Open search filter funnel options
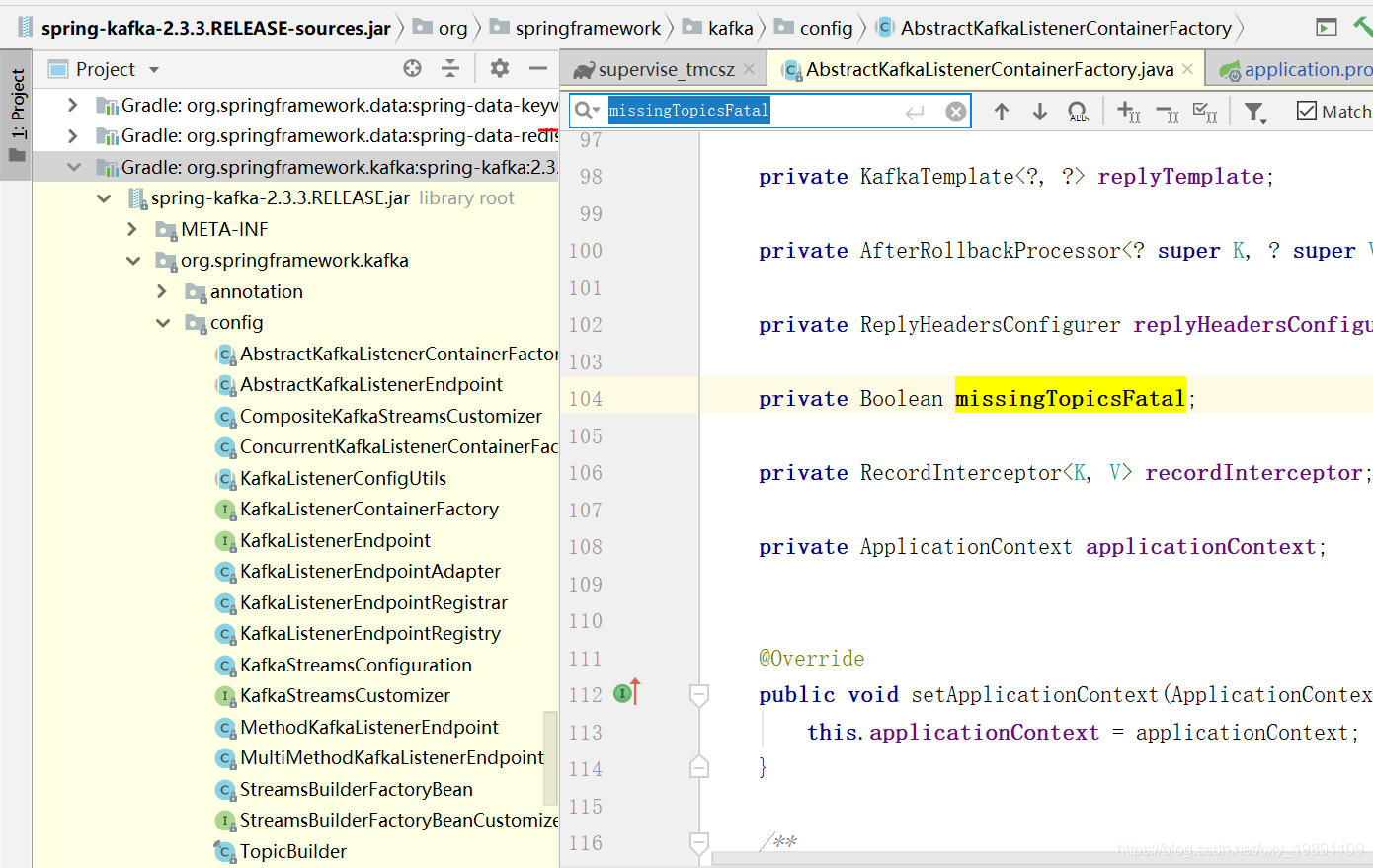The image size is (1373, 868). coord(1254,112)
